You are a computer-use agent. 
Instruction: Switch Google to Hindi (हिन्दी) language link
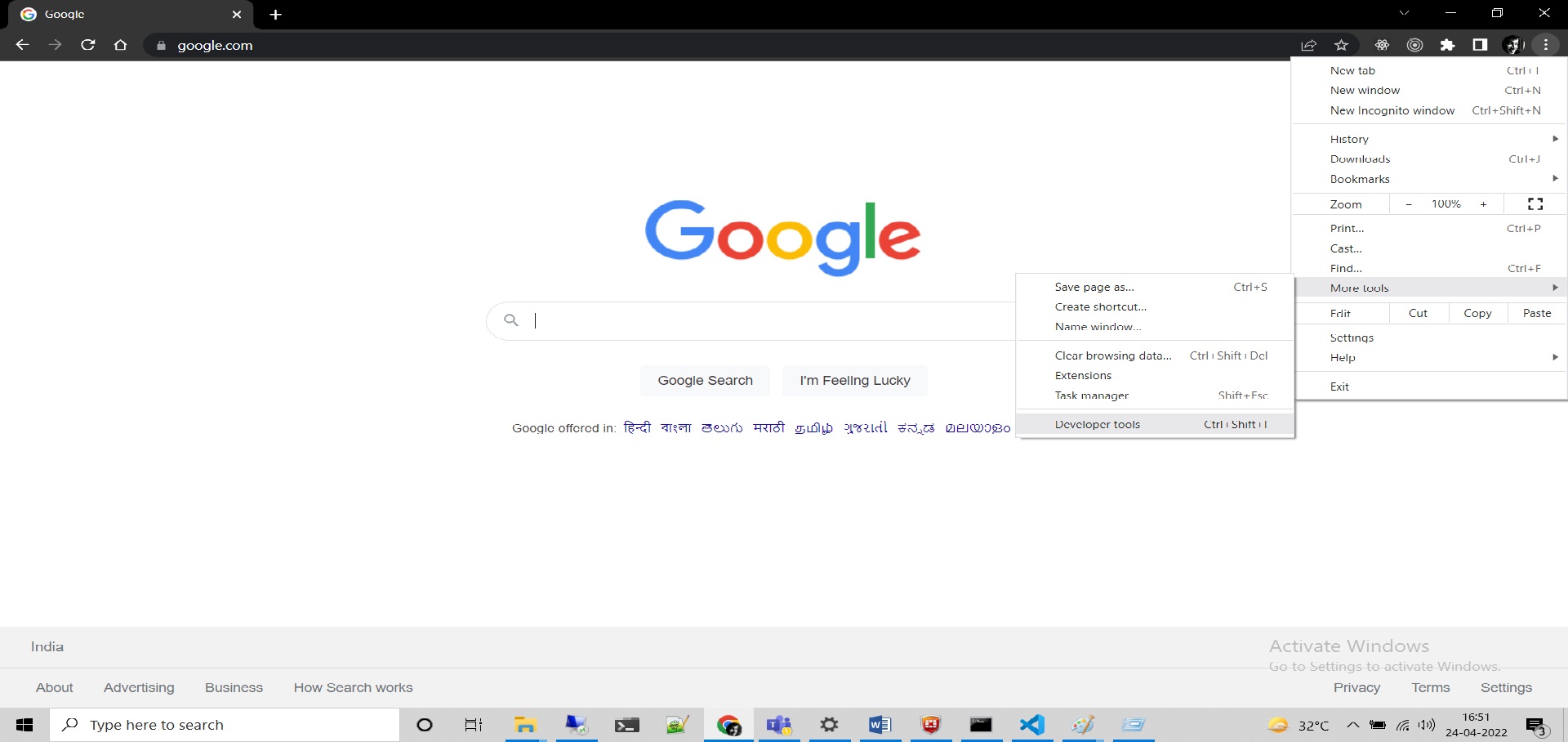pyautogui.click(x=637, y=427)
